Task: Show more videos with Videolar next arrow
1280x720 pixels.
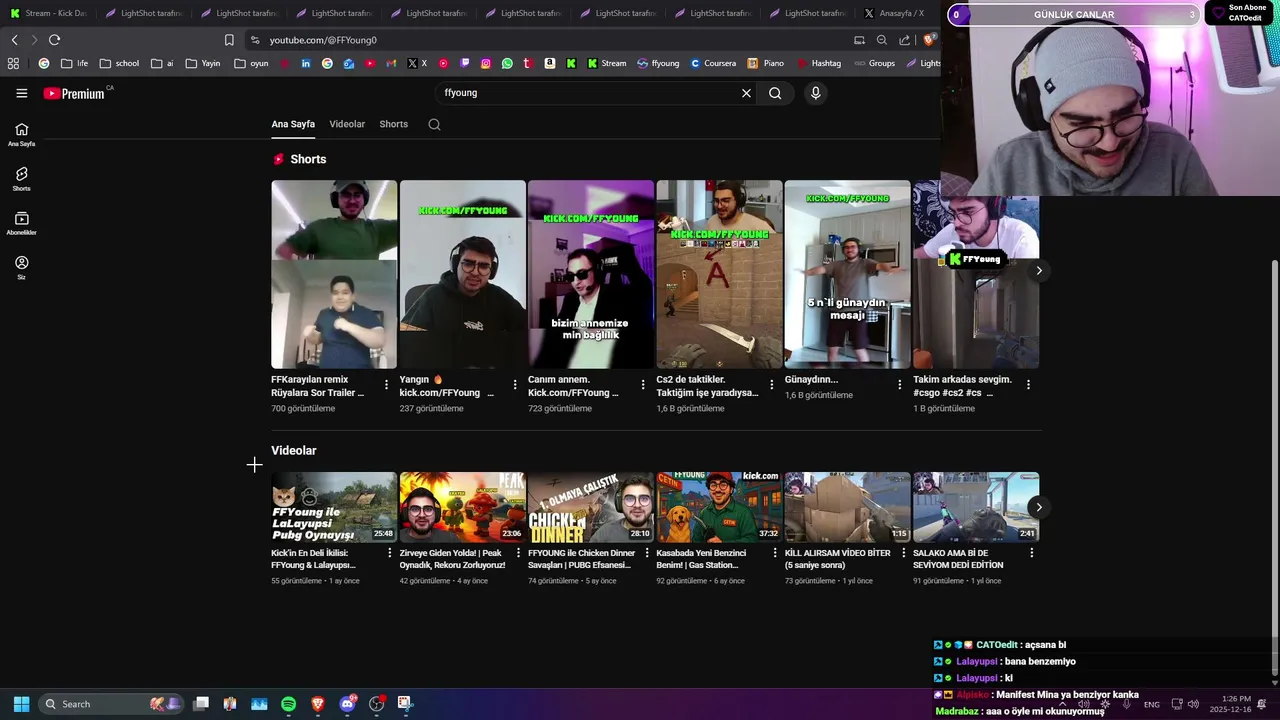Action: pyautogui.click(x=1039, y=507)
